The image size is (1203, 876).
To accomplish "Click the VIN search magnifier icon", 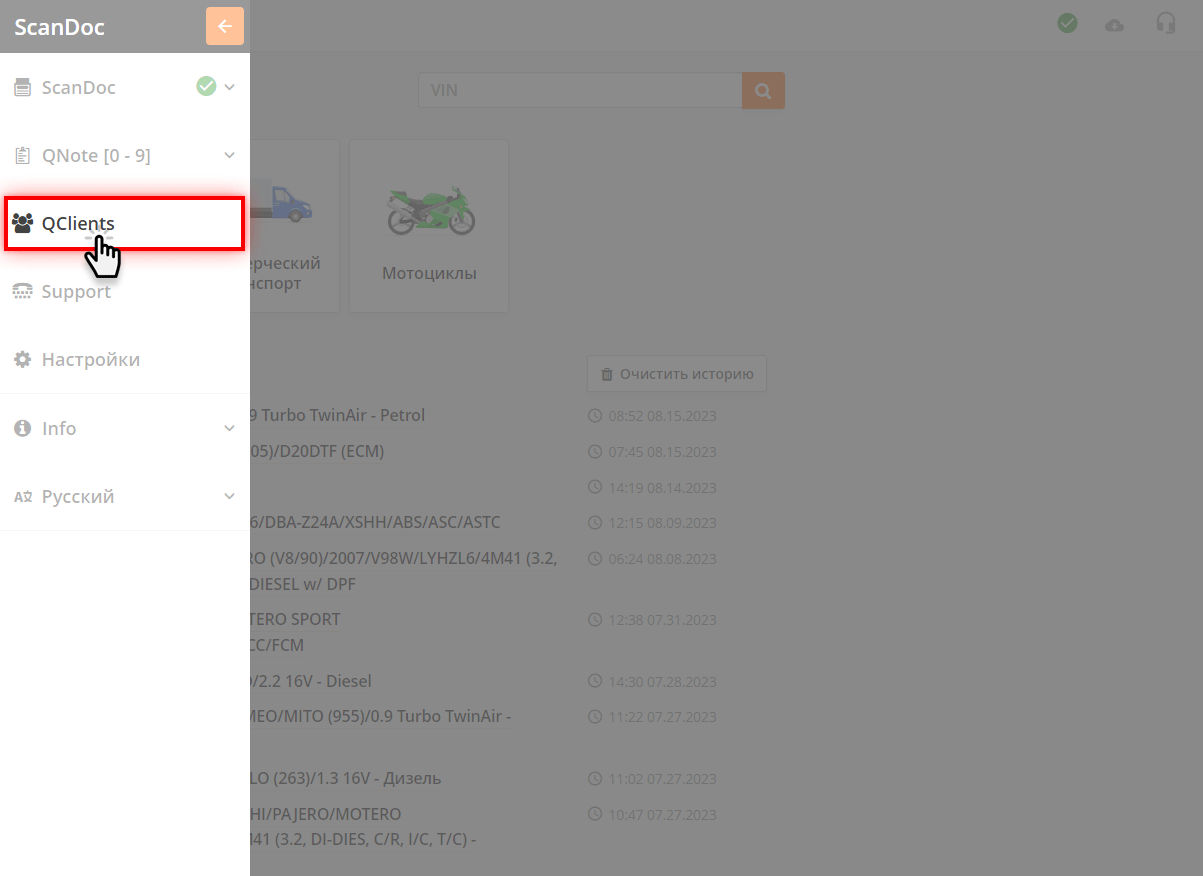I will [x=763, y=90].
